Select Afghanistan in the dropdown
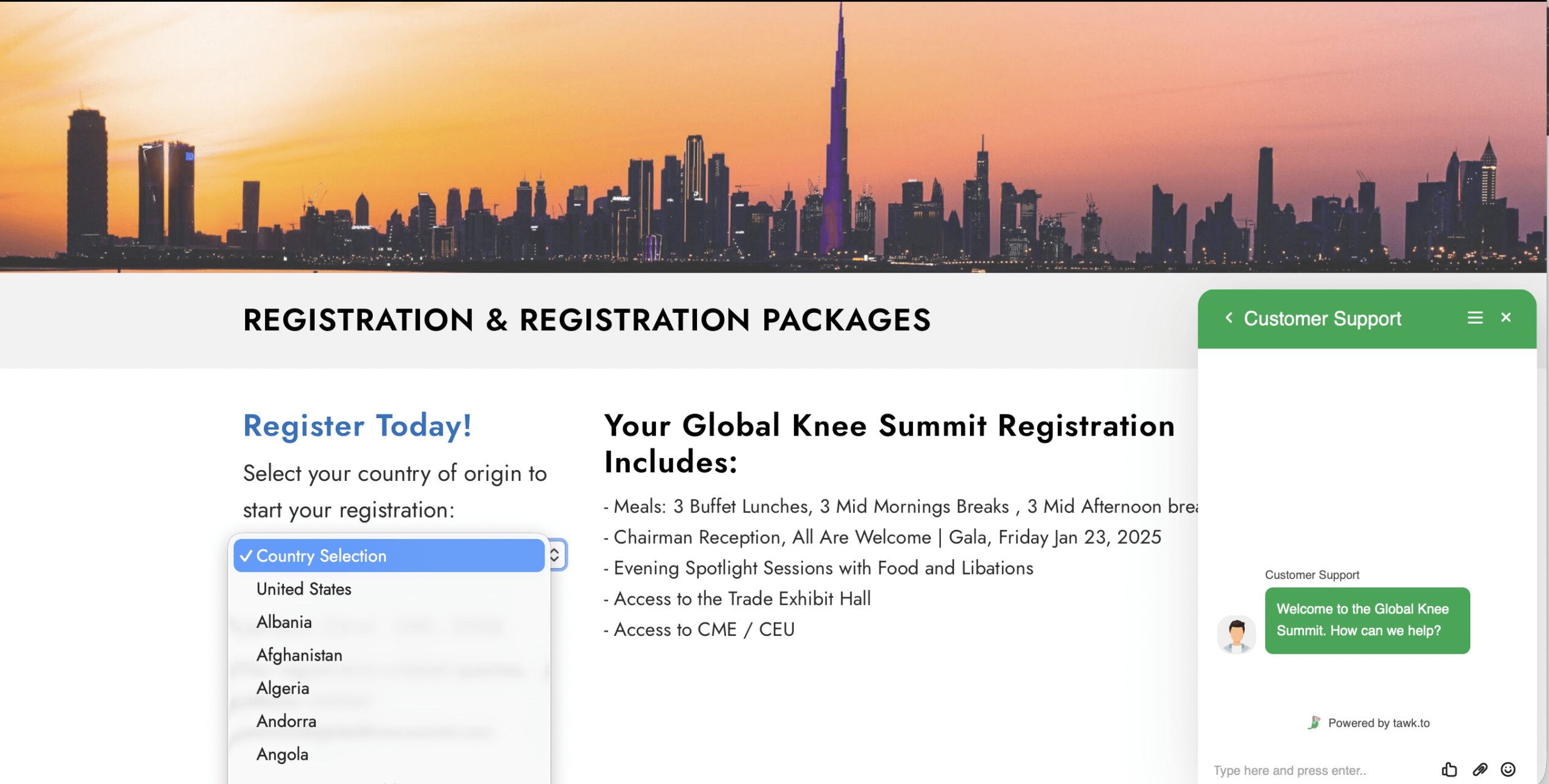This screenshot has width=1549, height=784. (299, 655)
